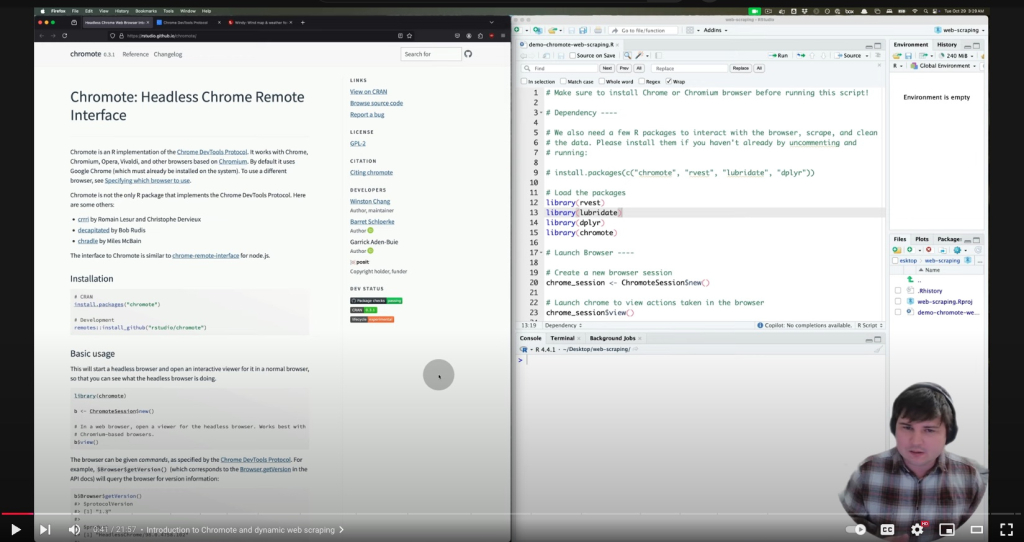
Task: Bookmark this page with the star icon
Action: 409,35
